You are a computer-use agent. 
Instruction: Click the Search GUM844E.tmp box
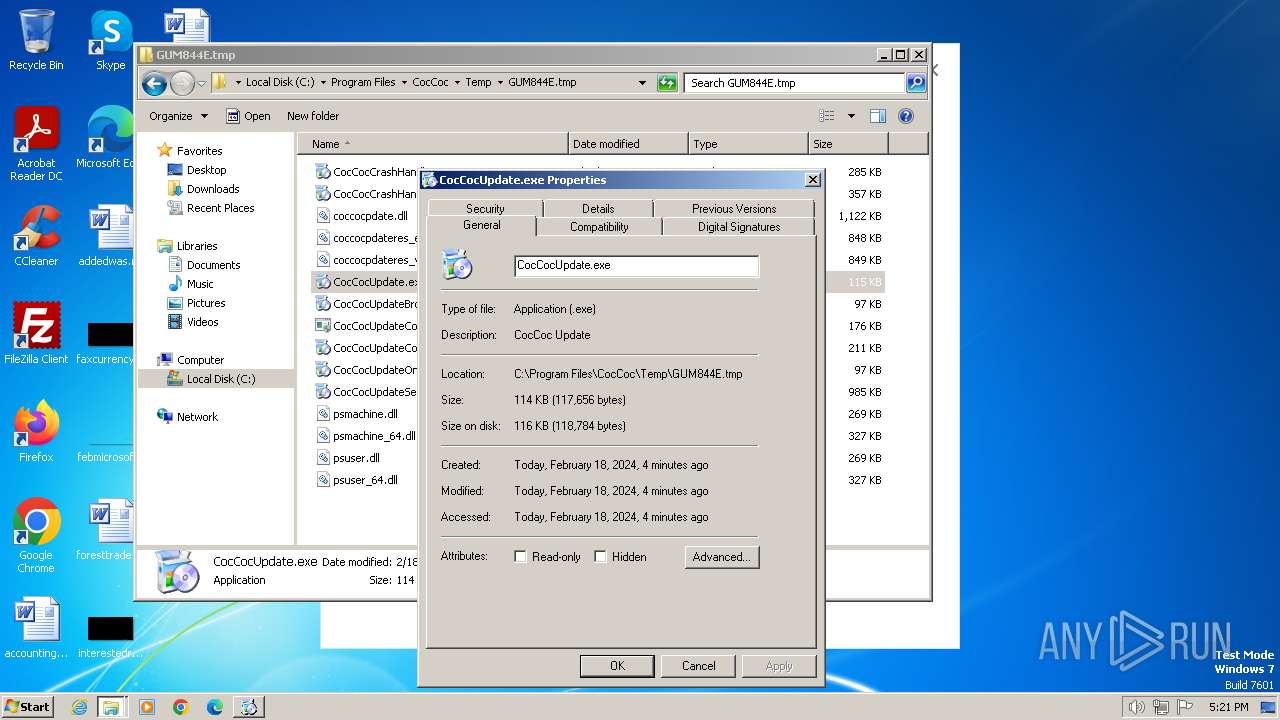(794, 83)
